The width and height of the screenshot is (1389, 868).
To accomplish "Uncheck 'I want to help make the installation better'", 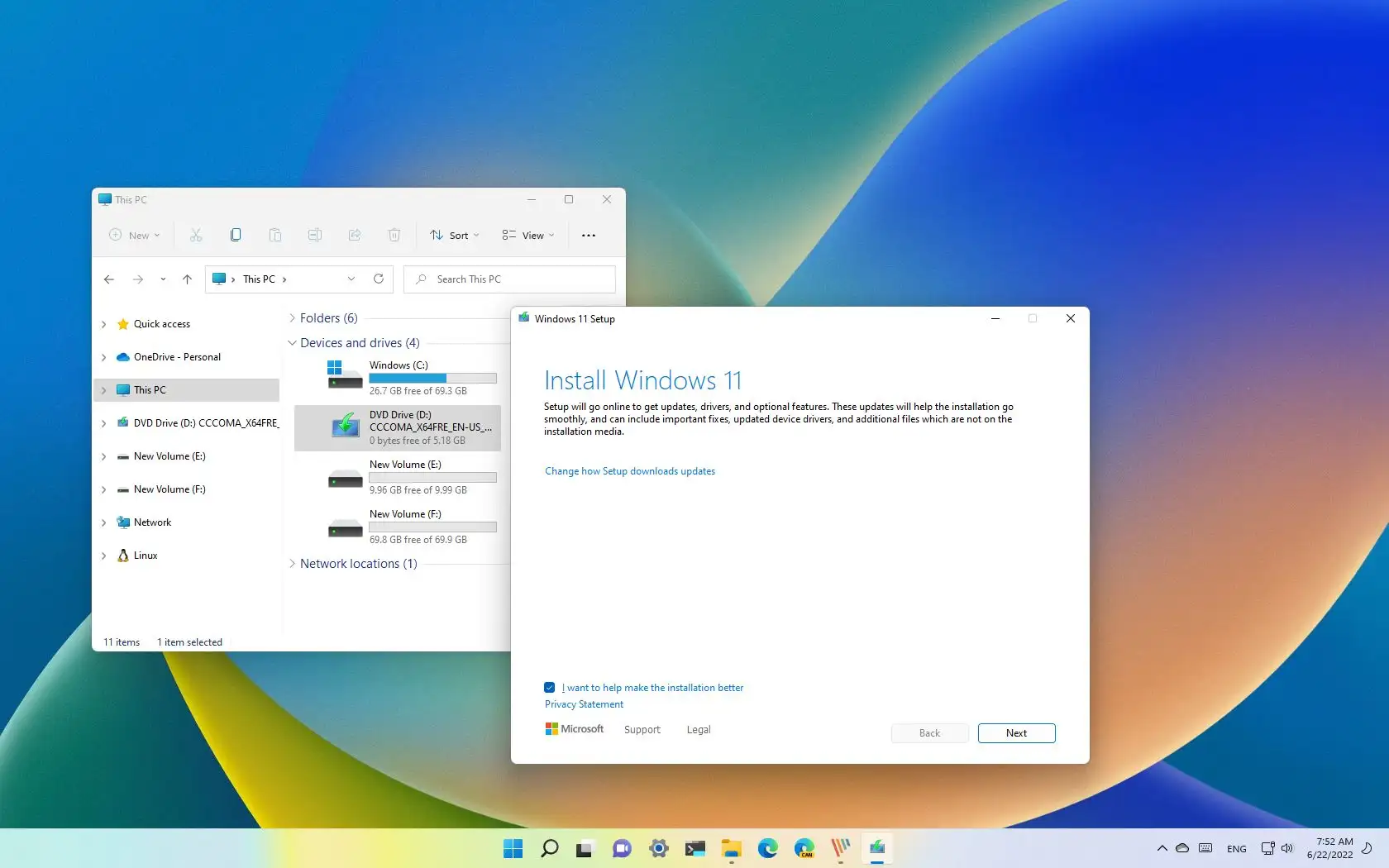I will point(550,687).
